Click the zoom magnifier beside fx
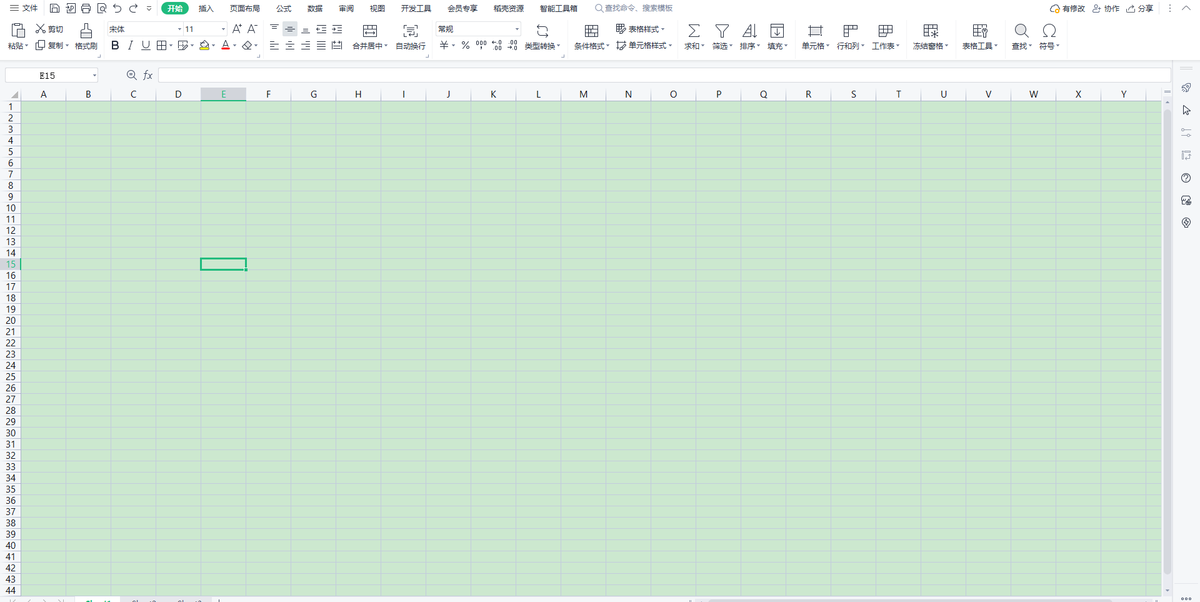The height and width of the screenshot is (602, 1200). [131, 75]
